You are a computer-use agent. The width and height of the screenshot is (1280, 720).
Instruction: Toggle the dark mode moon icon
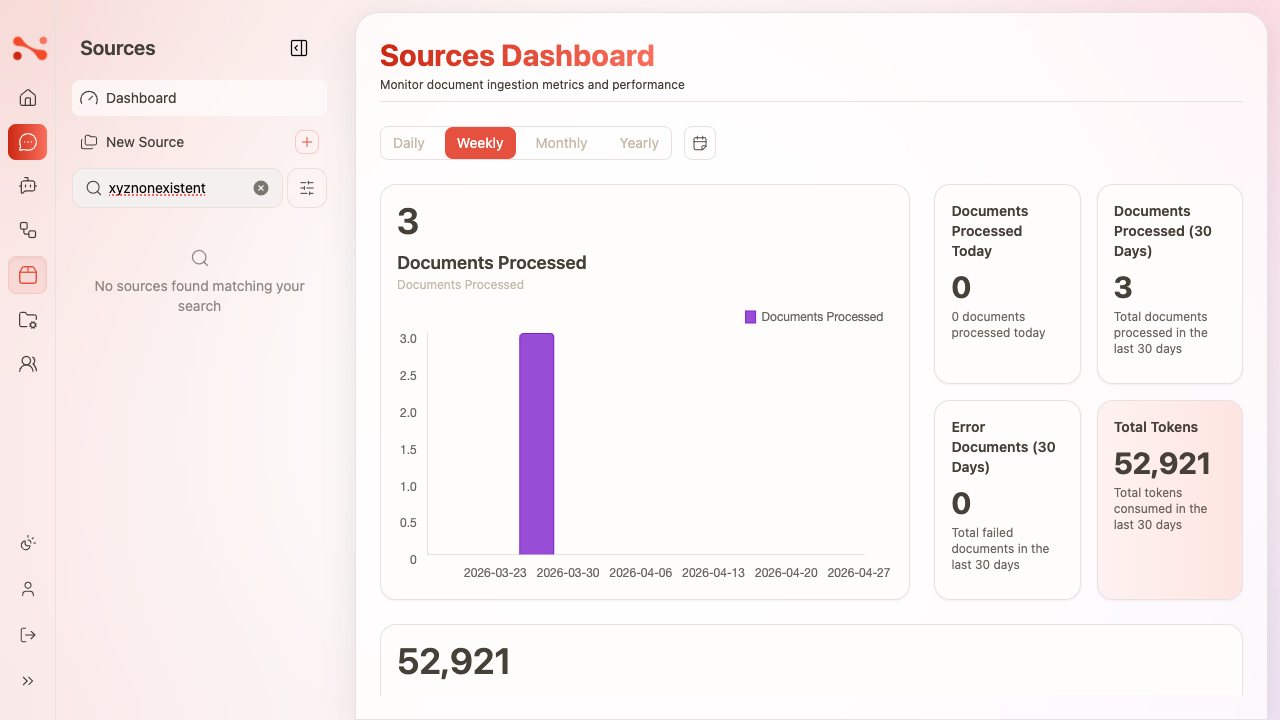click(28, 543)
